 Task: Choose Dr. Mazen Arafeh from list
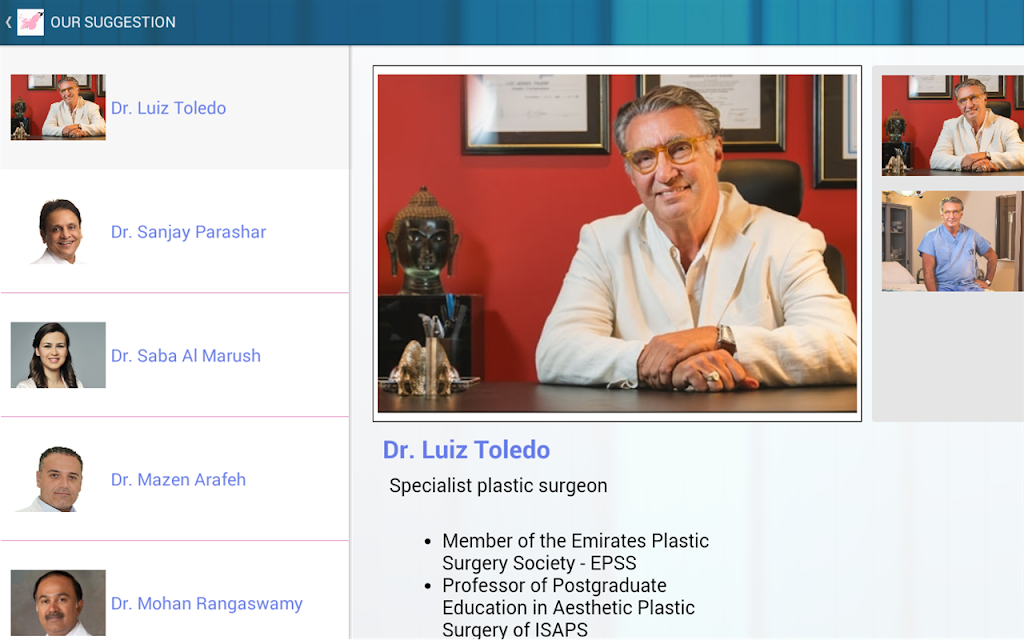point(178,479)
